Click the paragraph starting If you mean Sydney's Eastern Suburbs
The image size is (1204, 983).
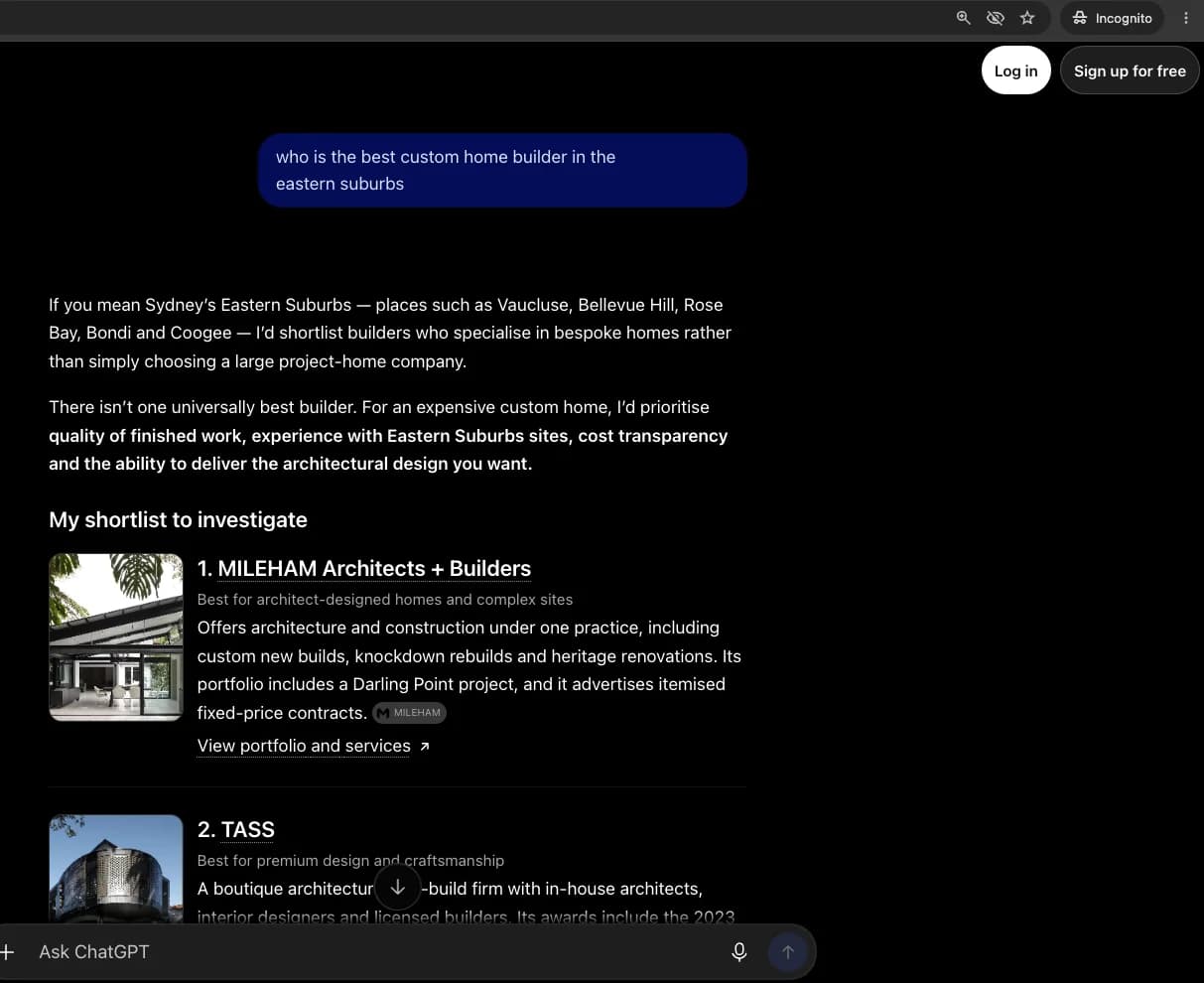(391, 333)
